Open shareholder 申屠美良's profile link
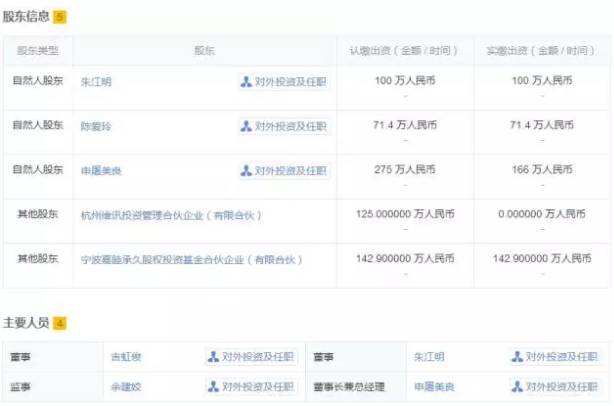Image resolution: width=614 pixels, height=406 pixels. [x=101, y=171]
